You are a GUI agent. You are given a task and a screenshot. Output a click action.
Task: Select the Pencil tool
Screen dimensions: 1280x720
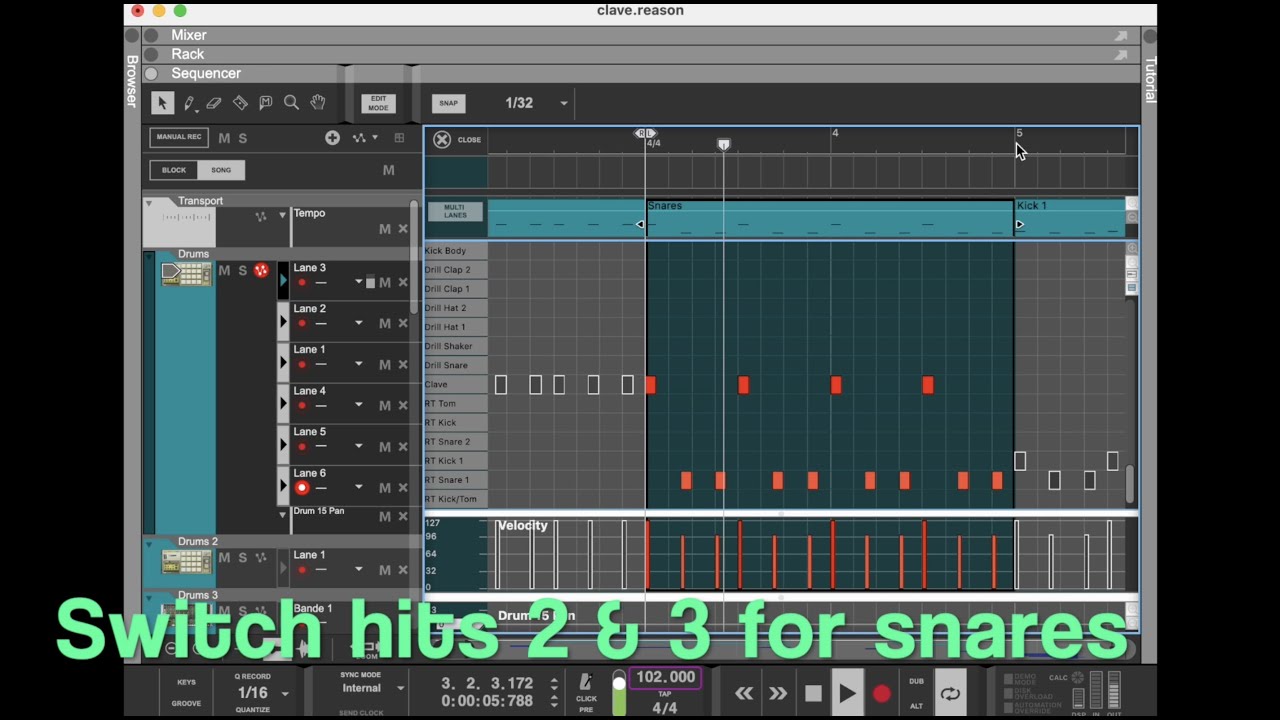(188, 103)
